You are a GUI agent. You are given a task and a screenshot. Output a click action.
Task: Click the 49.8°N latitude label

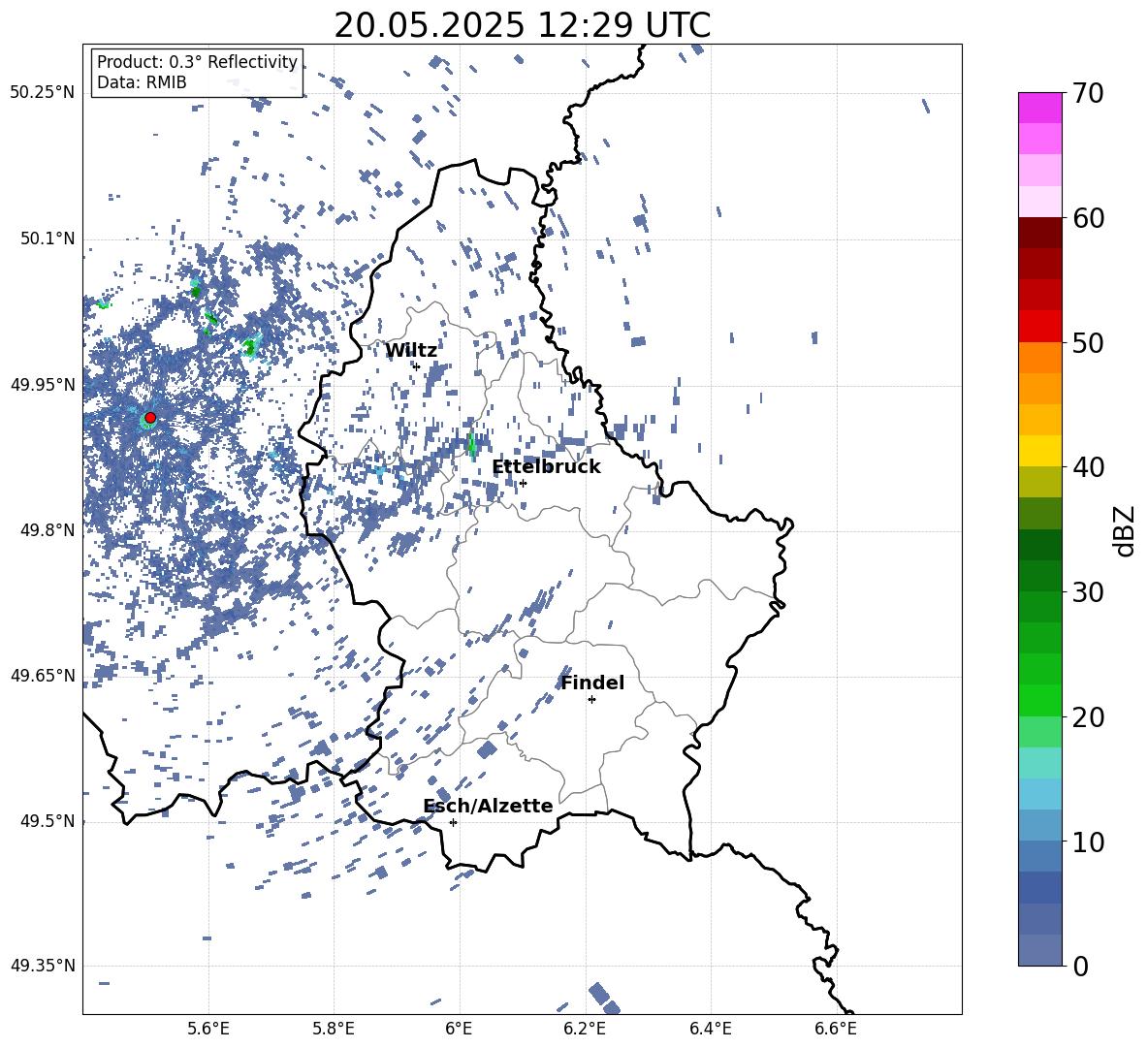tap(48, 530)
